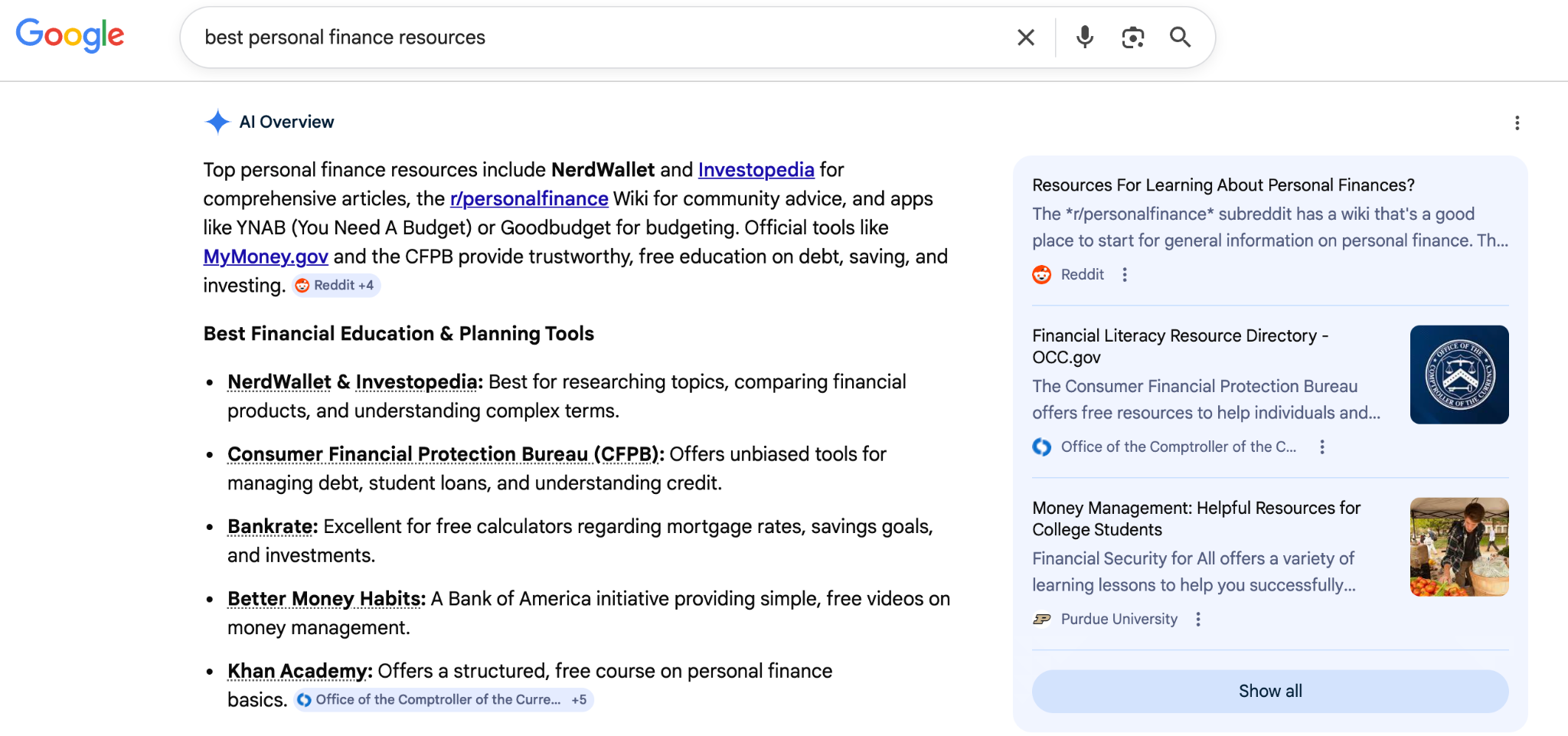The width and height of the screenshot is (1568, 736).
Task: Click the Purdue University favicon
Action: click(1041, 619)
